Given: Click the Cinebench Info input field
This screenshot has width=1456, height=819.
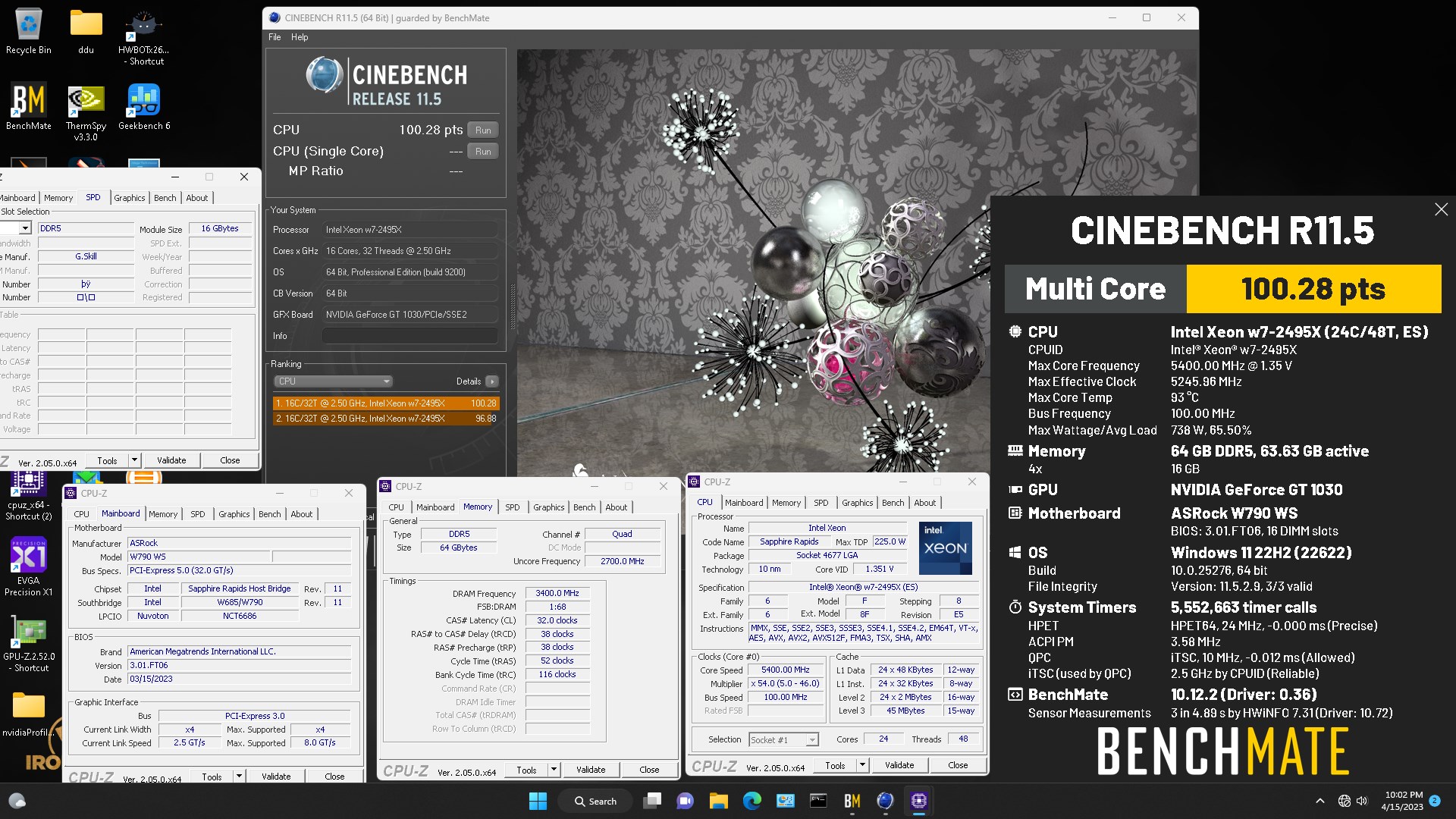Looking at the screenshot, I should (409, 336).
